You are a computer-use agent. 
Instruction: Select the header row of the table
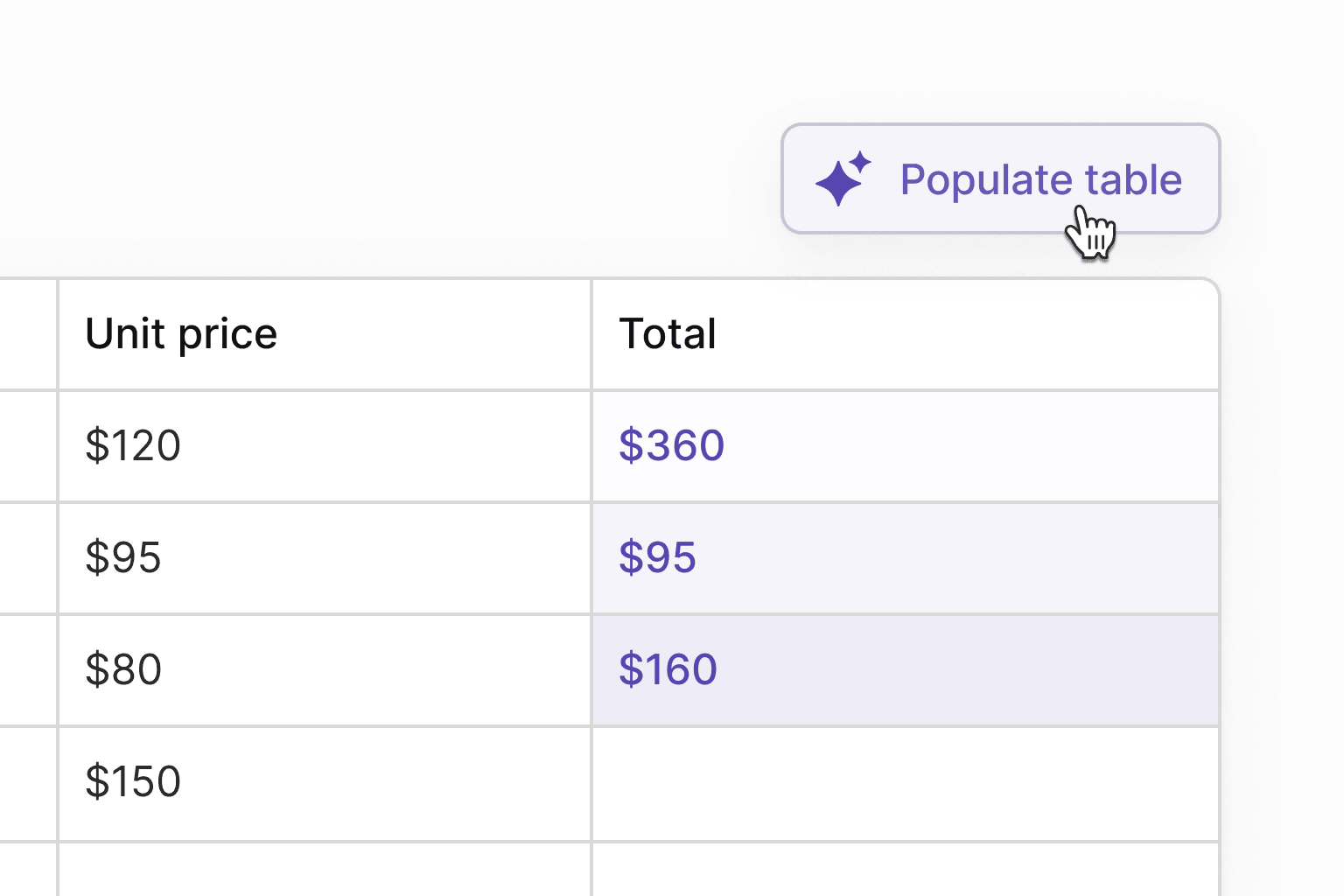point(612,333)
